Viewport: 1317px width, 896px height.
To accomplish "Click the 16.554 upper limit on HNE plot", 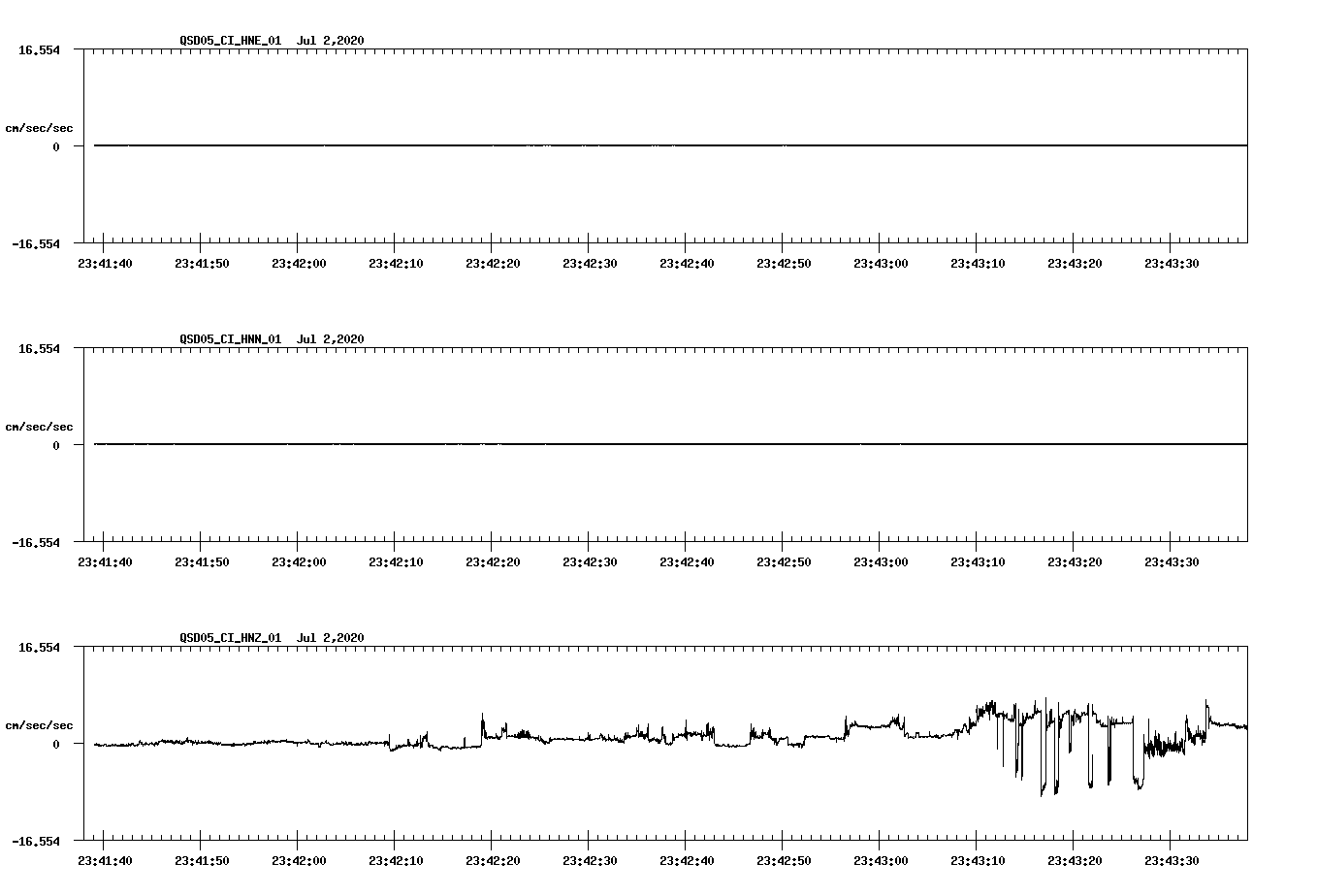I will pos(39,49).
